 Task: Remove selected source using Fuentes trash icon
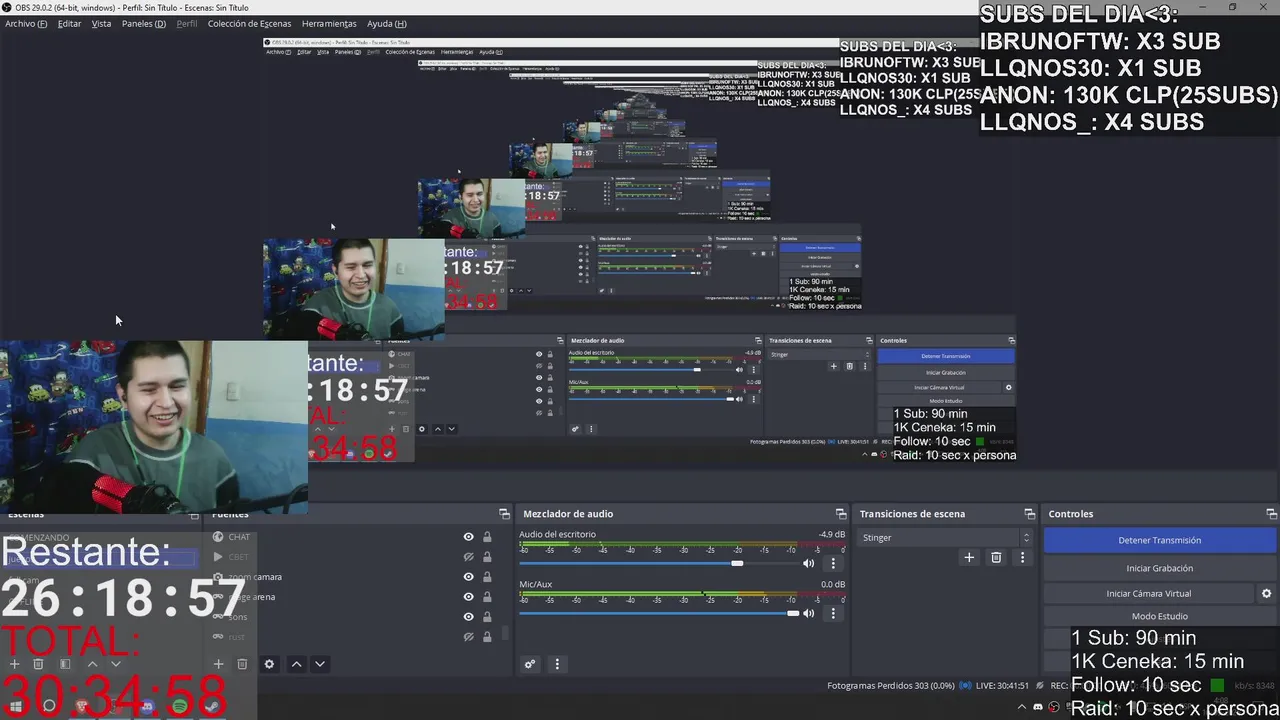tap(242, 664)
